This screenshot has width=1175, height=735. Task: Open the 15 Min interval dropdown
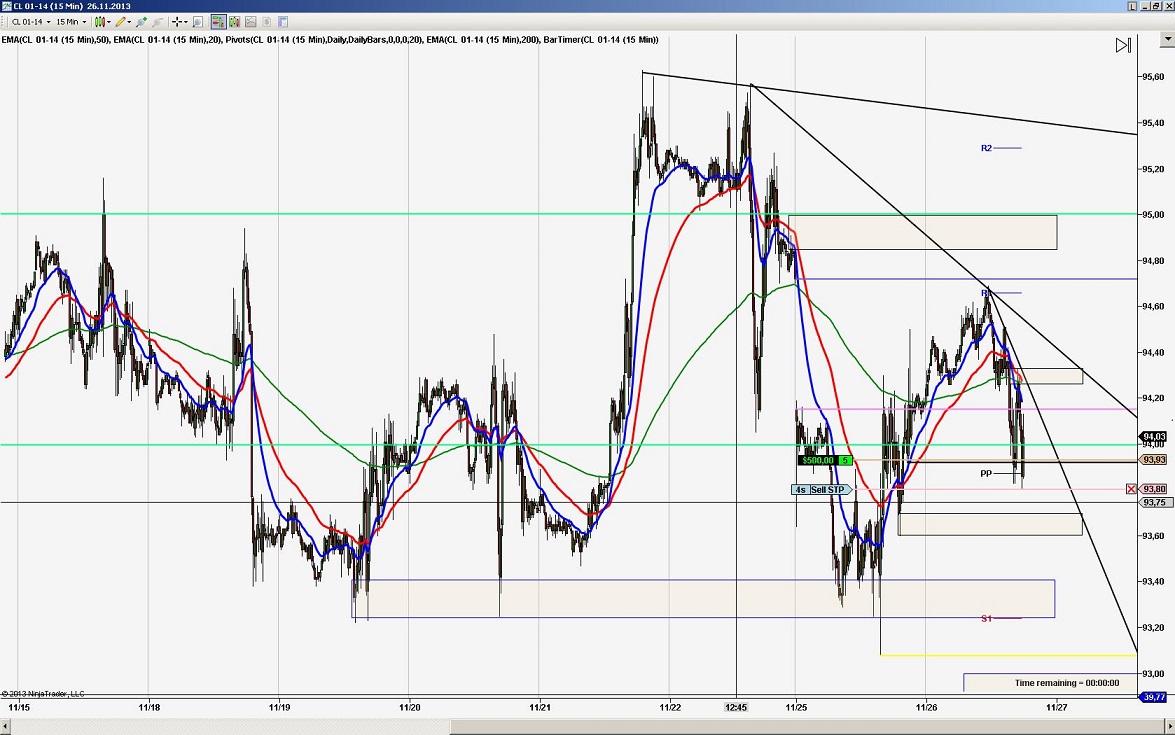83,21
